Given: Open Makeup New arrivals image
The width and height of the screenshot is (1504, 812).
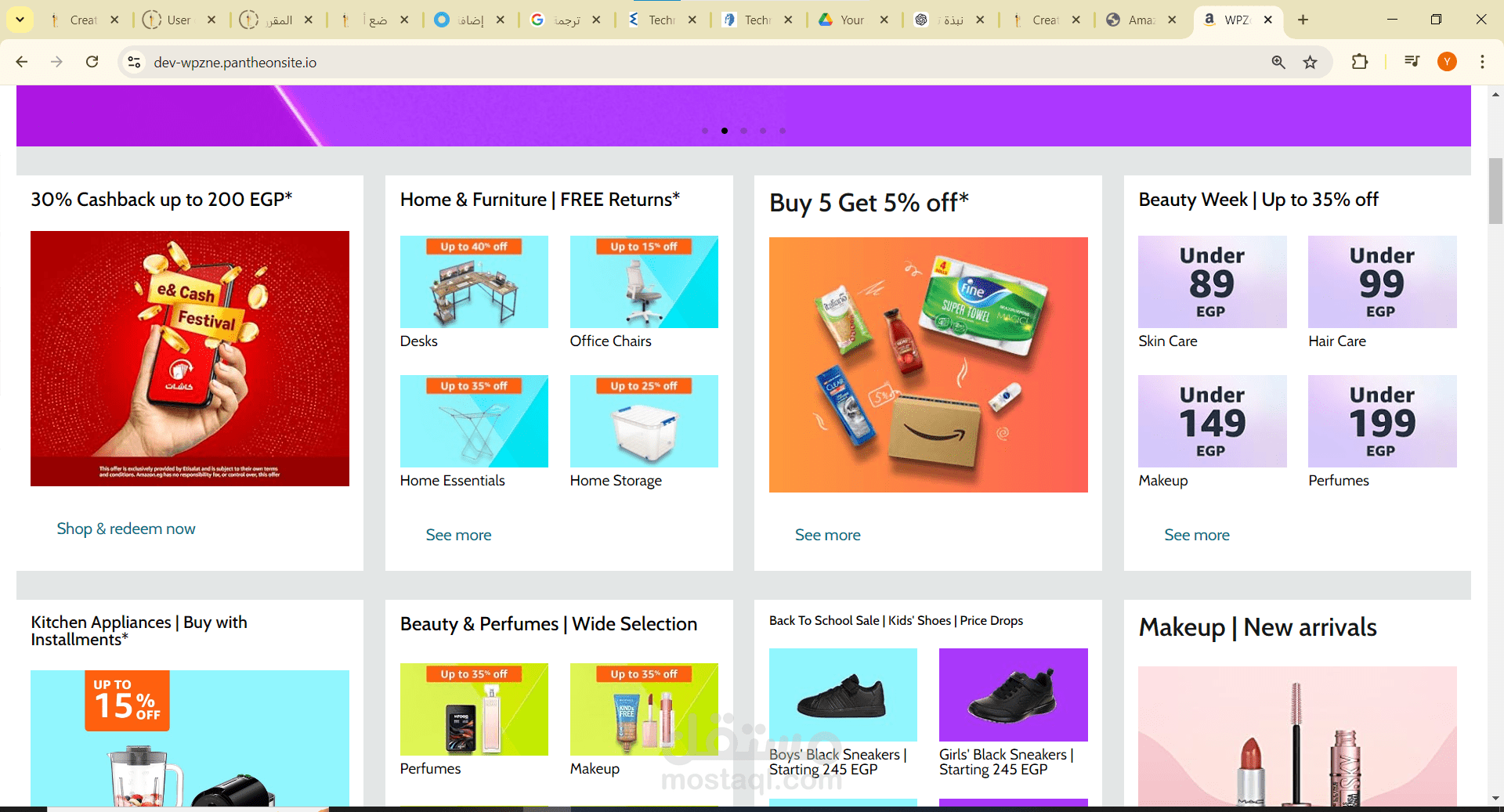Looking at the screenshot, I should pyautogui.click(x=1297, y=735).
